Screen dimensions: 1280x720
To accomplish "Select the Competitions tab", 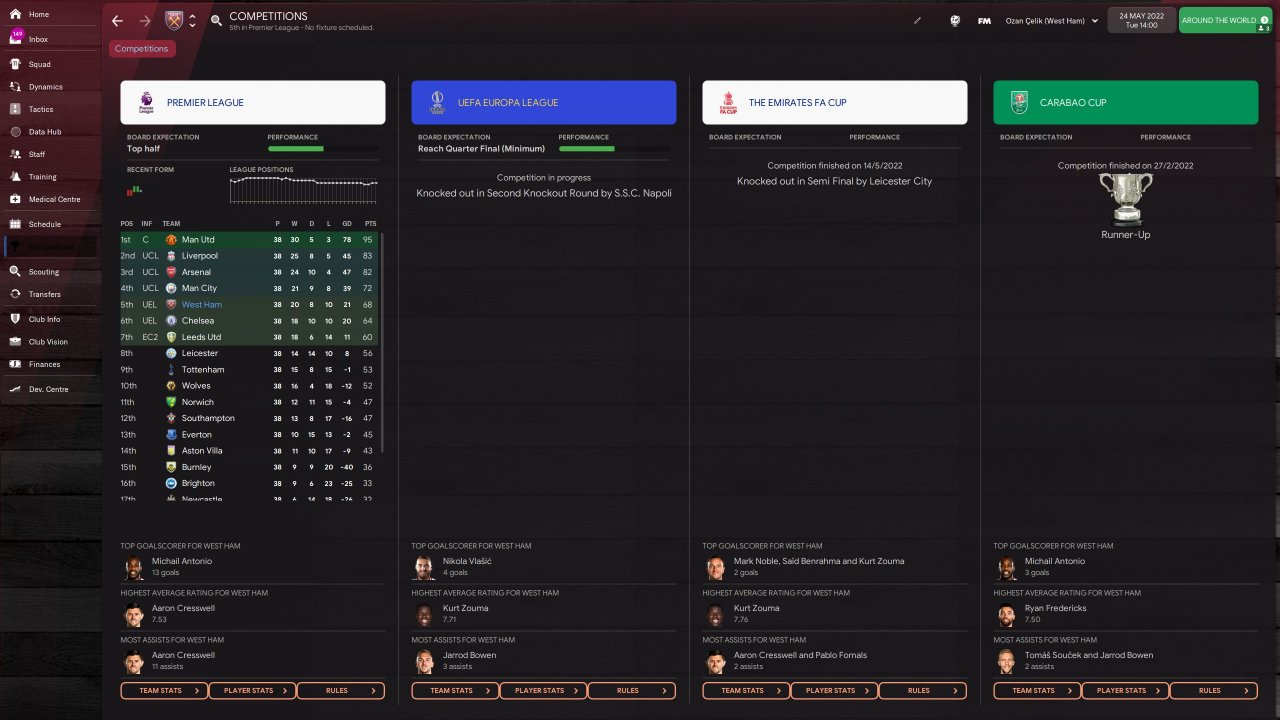I will coord(141,49).
